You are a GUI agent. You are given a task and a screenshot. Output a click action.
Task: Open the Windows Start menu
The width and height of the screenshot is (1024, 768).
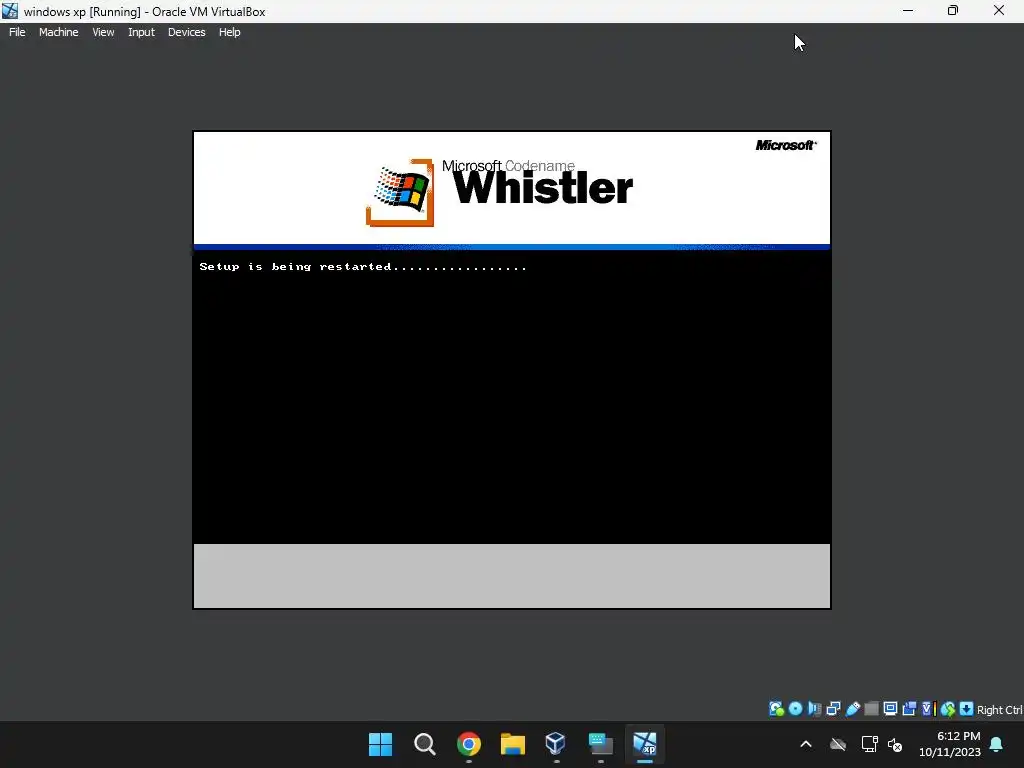click(x=381, y=743)
